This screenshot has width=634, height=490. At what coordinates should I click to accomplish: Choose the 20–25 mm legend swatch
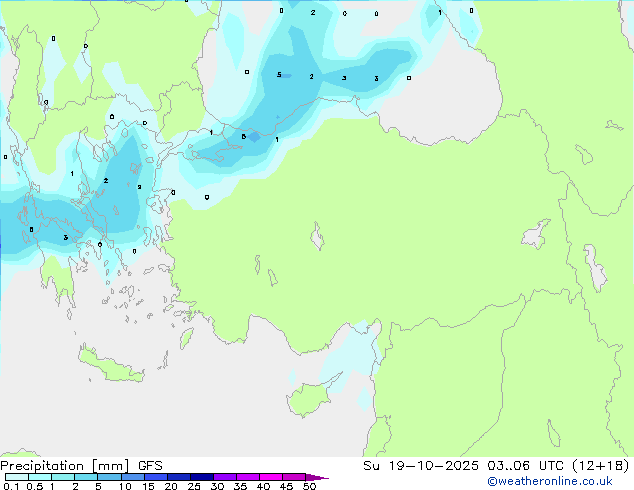179,477
